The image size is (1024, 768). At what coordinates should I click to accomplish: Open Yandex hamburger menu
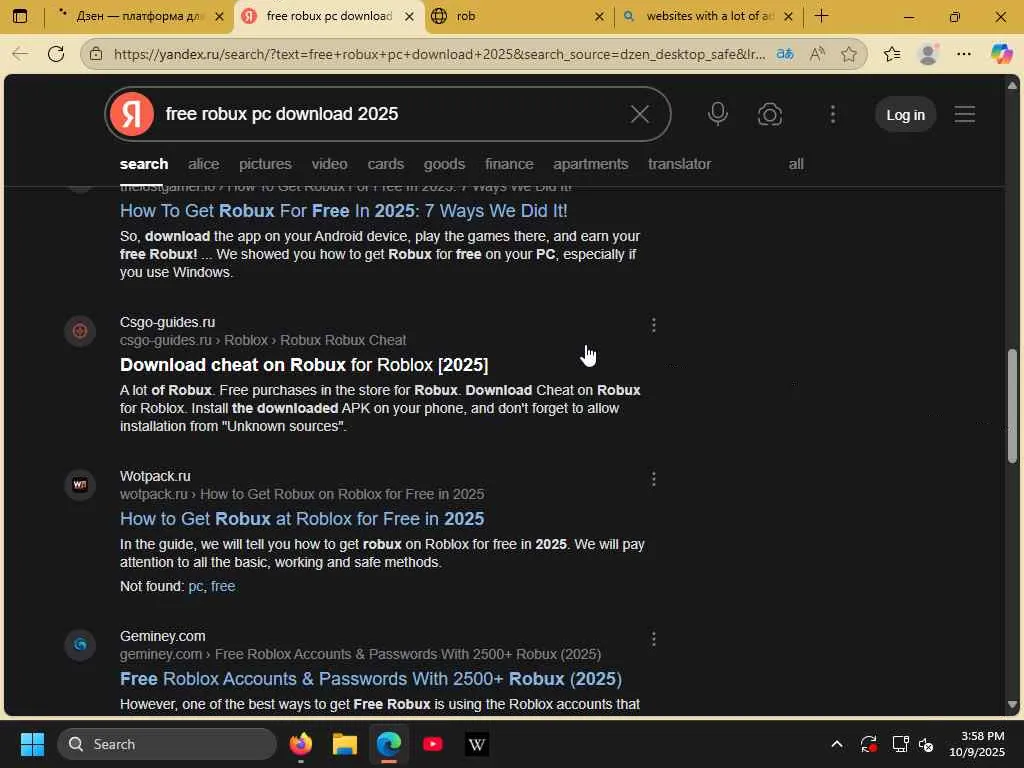[965, 115]
